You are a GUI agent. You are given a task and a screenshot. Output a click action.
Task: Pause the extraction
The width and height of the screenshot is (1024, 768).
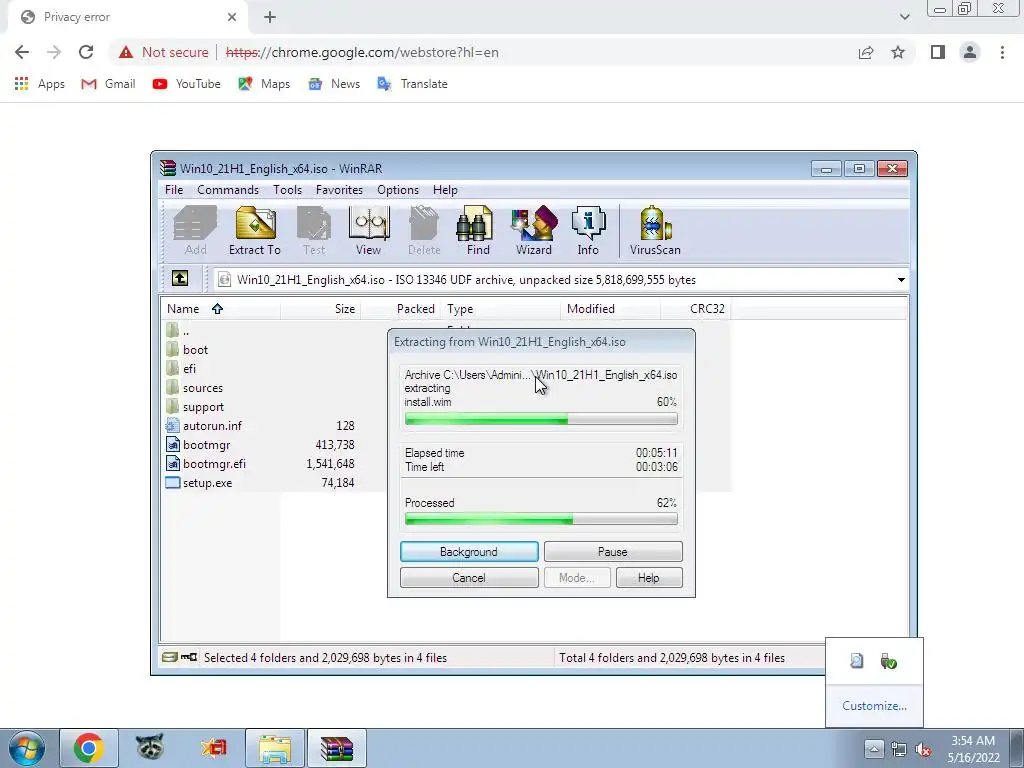coord(613,552)
